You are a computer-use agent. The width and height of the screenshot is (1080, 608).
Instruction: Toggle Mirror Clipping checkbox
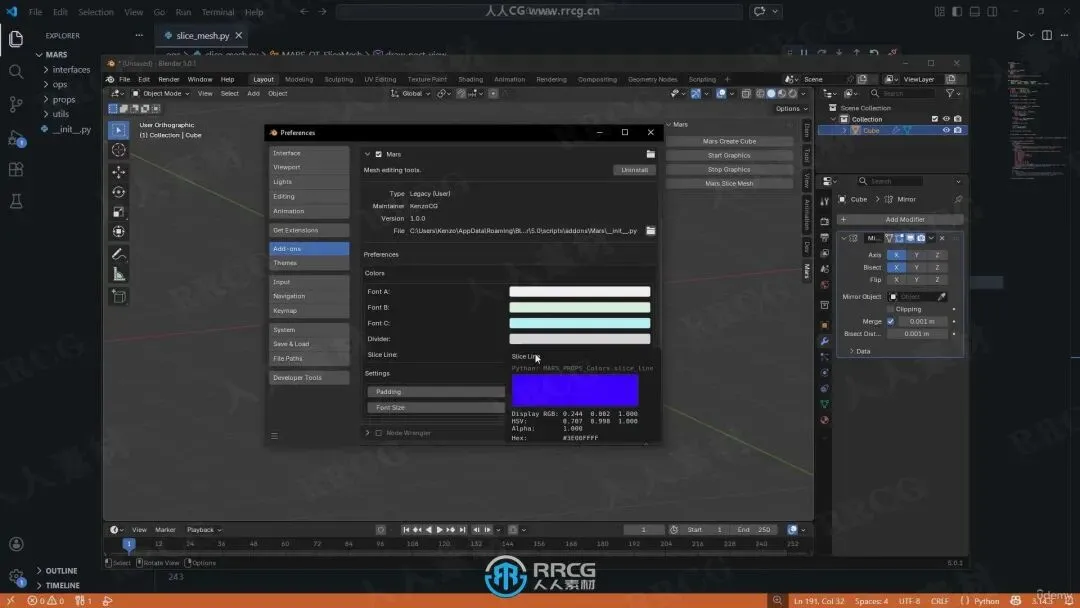(891, 309)
